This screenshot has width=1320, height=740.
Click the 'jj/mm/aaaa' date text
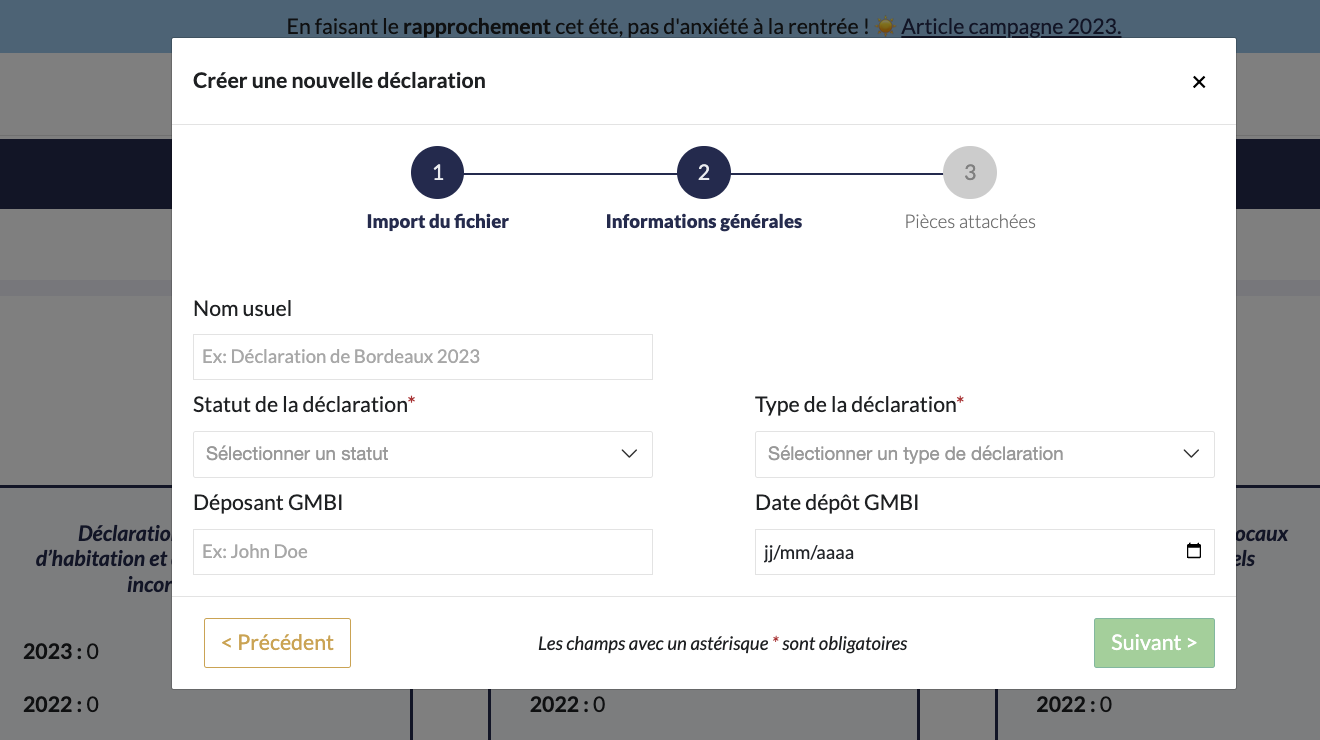pyautogui.click(x=809, y=552)
